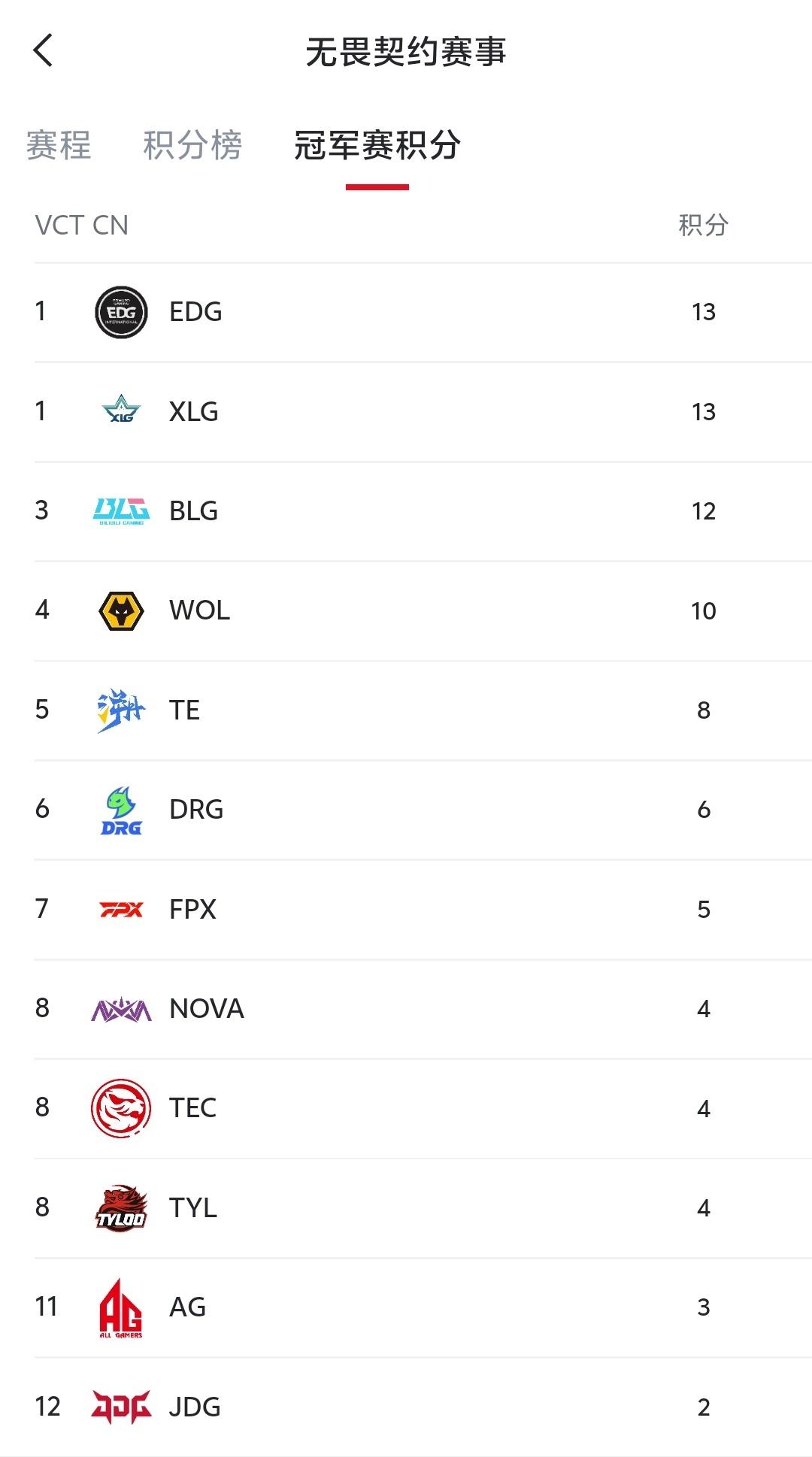Tap the BLG Bilibili Gaming logo

tap(121, 511)
